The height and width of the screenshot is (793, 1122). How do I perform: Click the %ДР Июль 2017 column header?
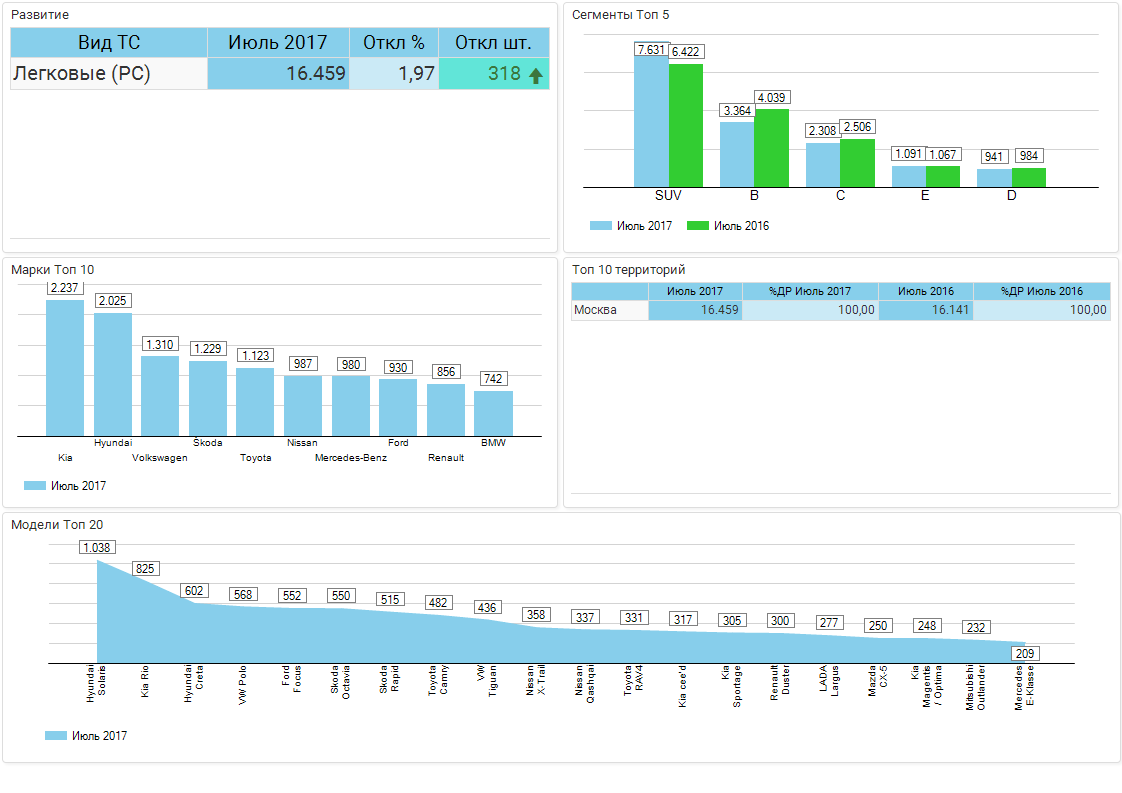(x=810, y=291)
